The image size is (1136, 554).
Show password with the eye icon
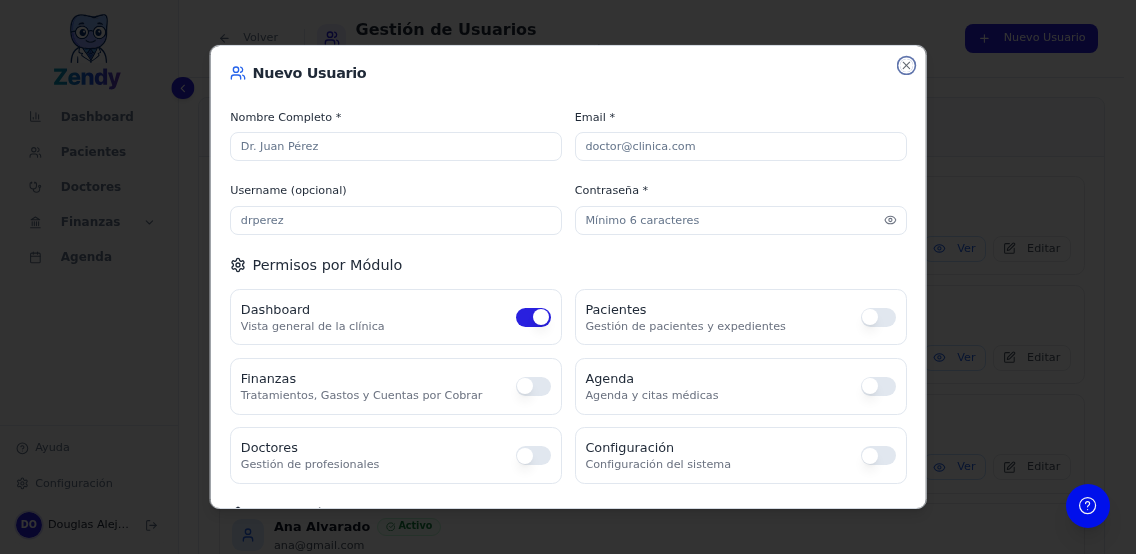(x=890, y=220)
